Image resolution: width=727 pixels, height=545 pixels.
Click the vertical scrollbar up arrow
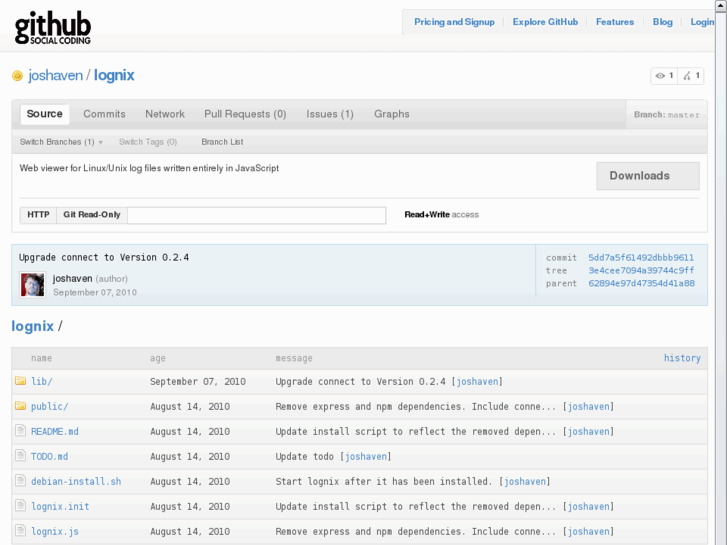[721, 4]
